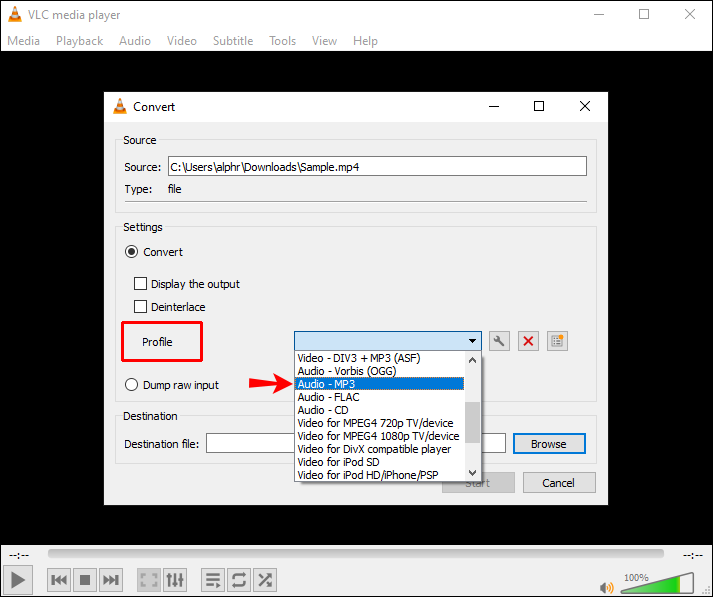Edit selected profile wrench icon
This screenshot has width=713, height=597.
point(499,341)
